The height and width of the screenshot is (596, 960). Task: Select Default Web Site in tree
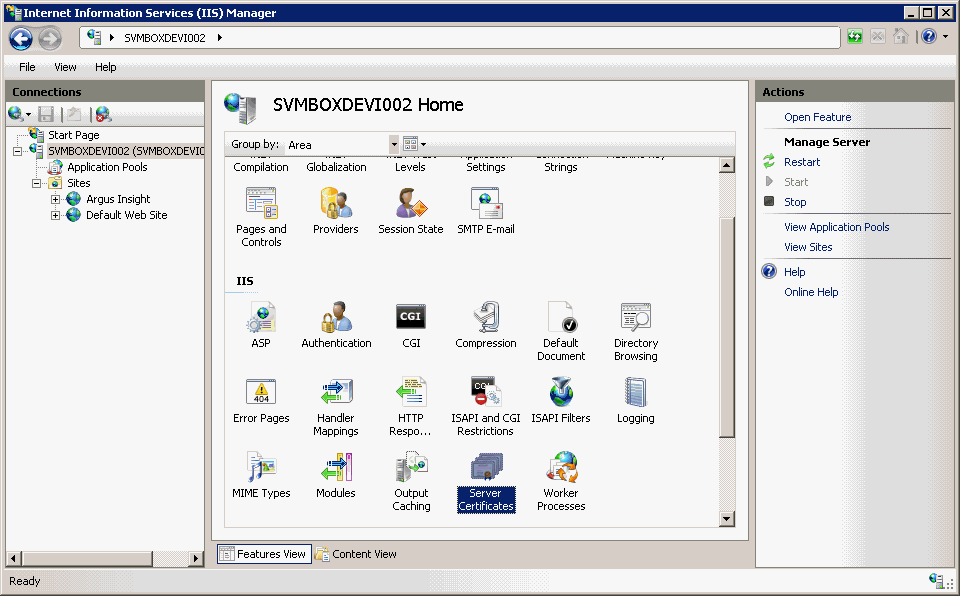(x=126, y=215)
